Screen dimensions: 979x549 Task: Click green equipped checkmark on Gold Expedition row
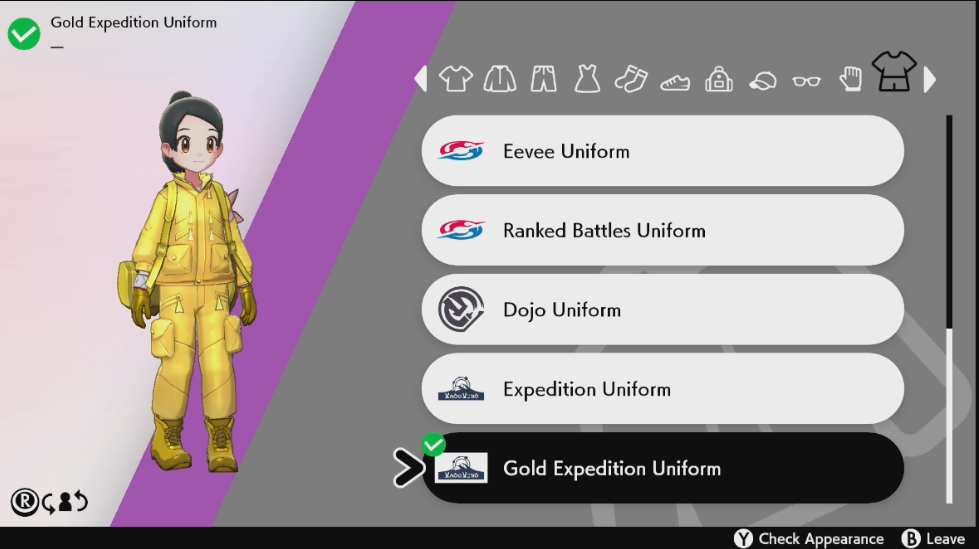click(x=433, y=445)
